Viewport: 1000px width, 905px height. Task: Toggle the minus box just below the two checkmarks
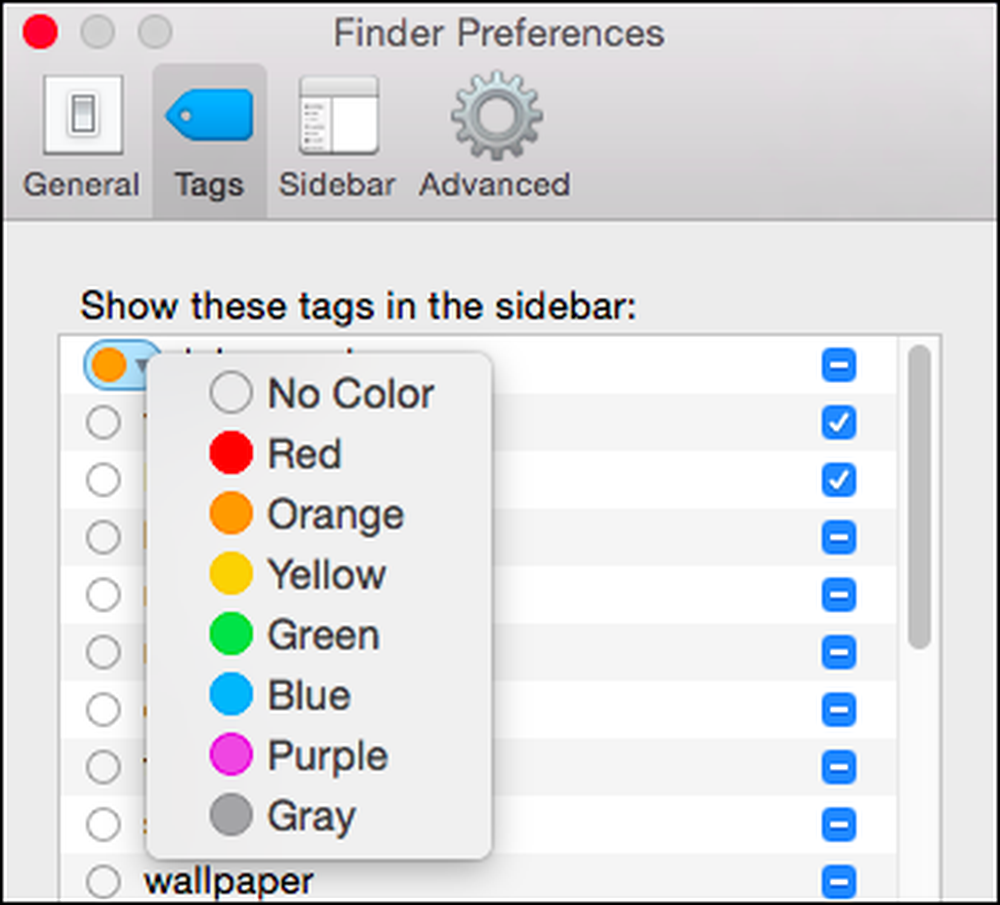(x=839, y=537)
